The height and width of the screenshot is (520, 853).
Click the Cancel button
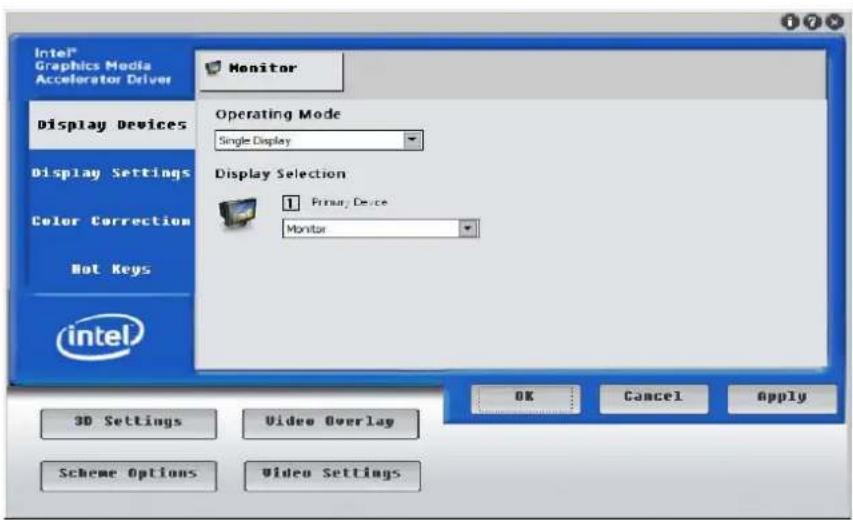[653, 399]
